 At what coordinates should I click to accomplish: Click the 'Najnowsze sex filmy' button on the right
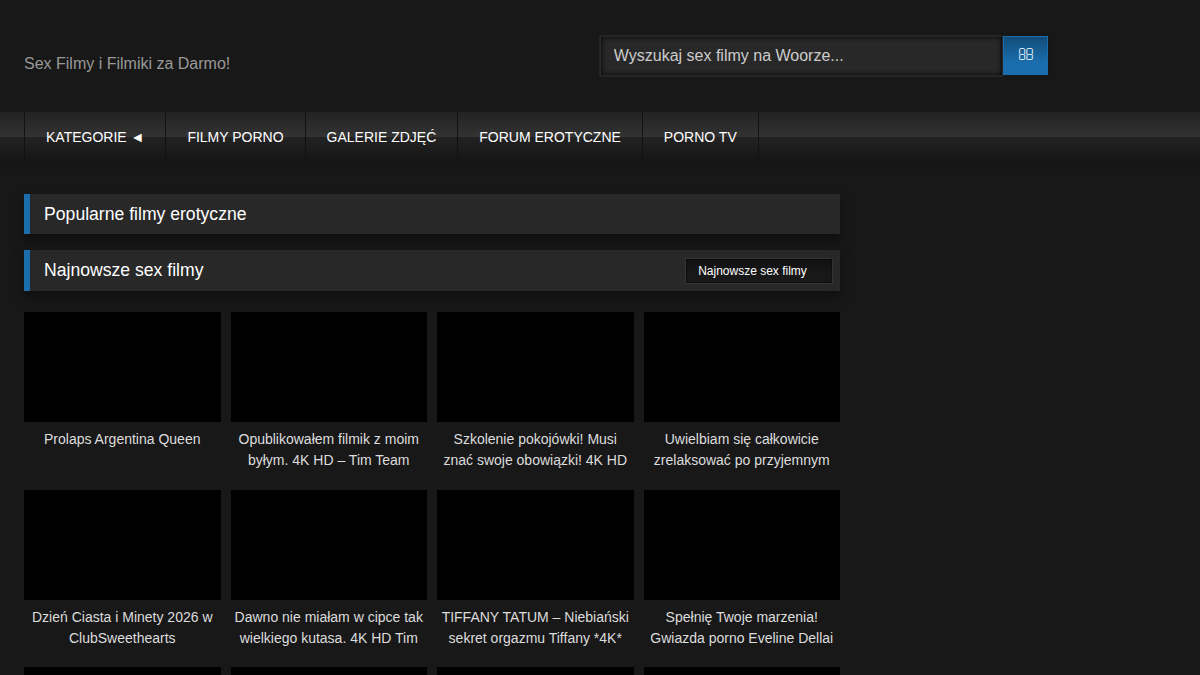click(x=758, y=271)
